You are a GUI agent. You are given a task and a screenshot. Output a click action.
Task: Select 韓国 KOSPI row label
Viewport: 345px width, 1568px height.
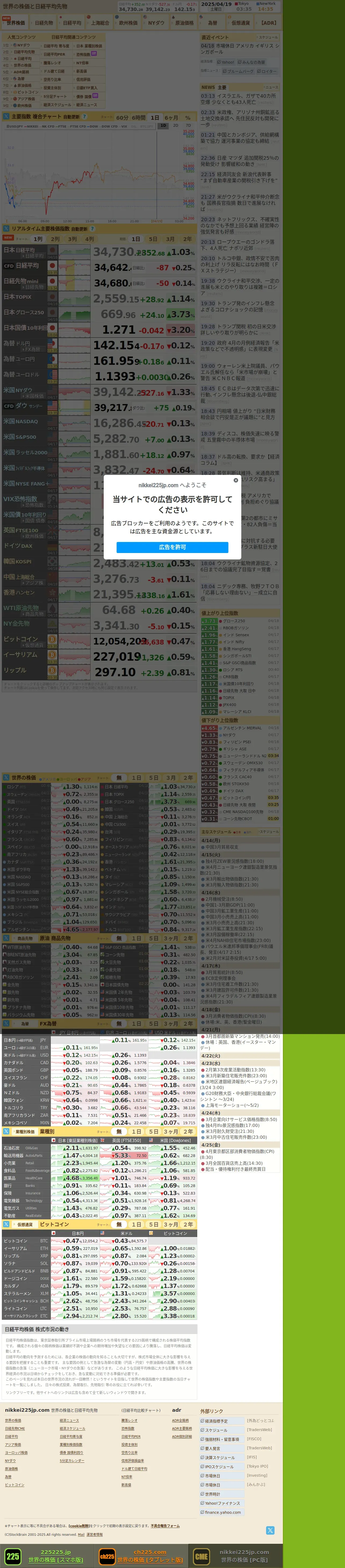coord(18,561)
